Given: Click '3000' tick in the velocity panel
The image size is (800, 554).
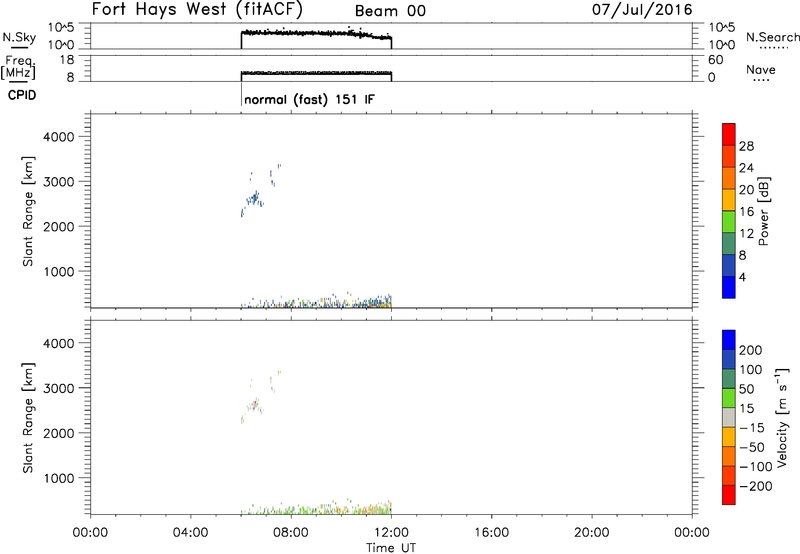Looking at the screenshot, I should [59, 388].
